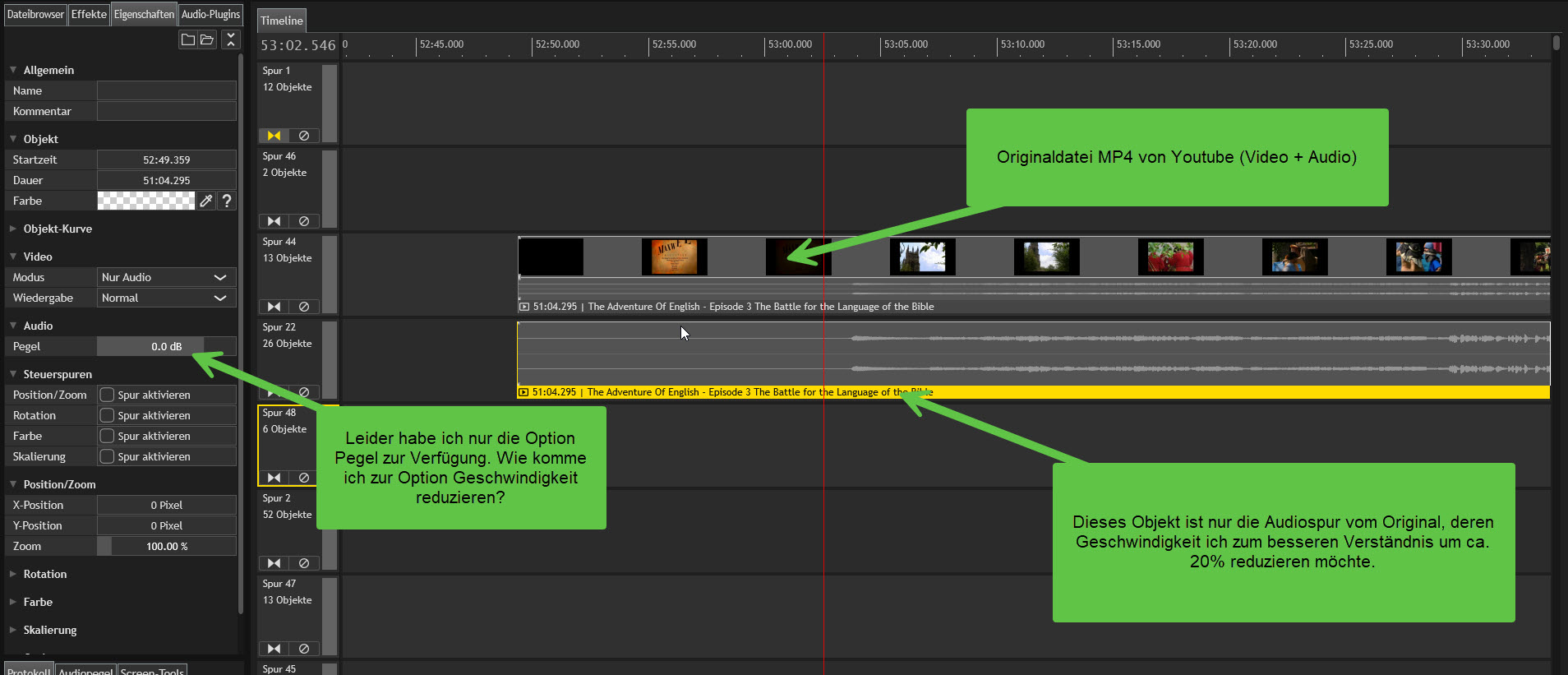Expand the Objekt-Kurve section

[x=57, y=229]
